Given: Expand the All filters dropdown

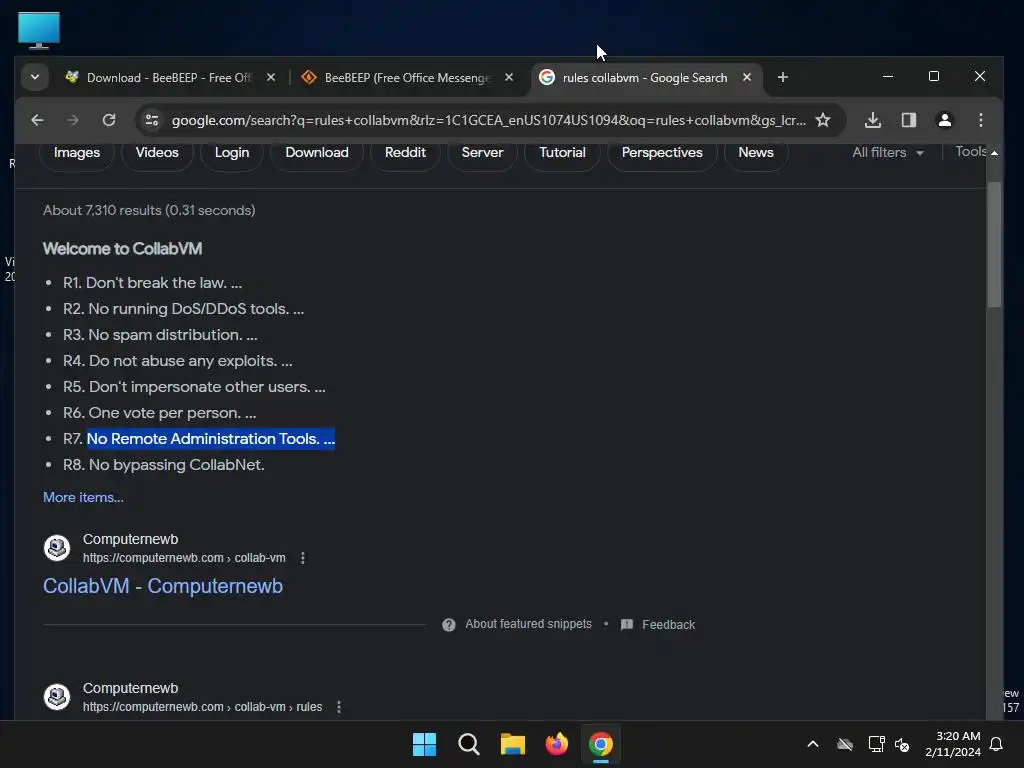Looking at the screenshot, I should pos(888,152).
